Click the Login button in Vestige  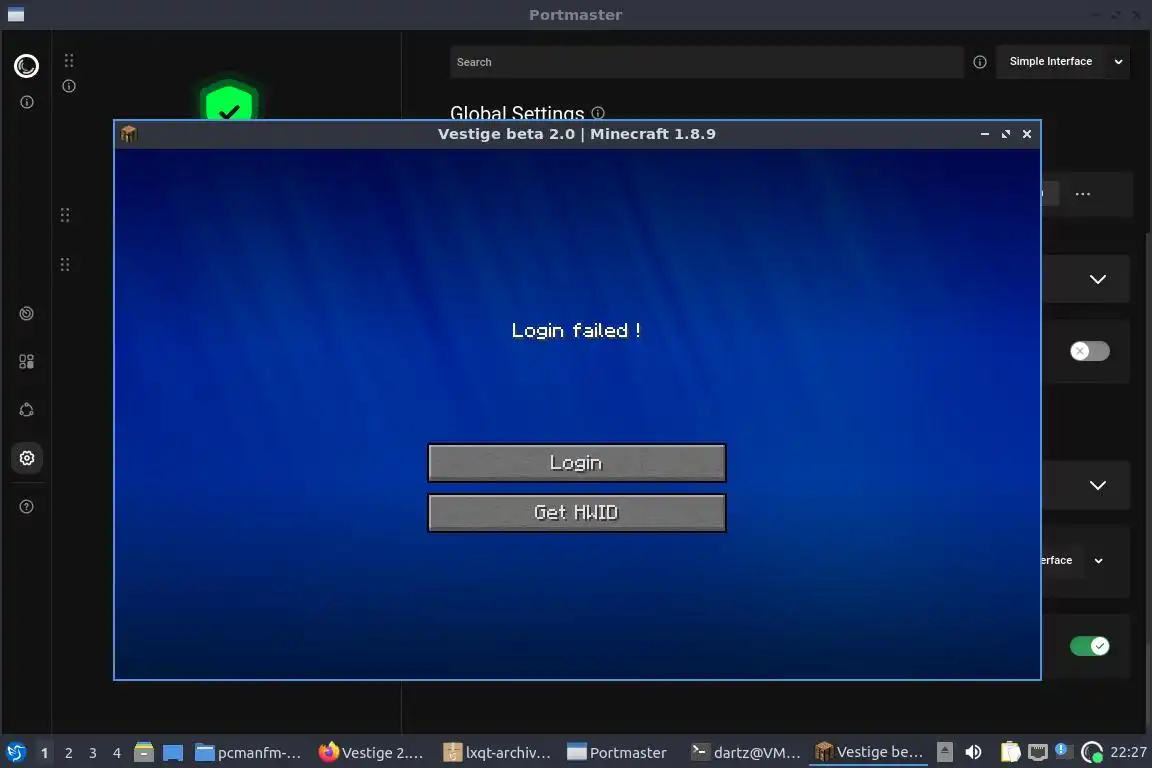click(x=577, y=462)
